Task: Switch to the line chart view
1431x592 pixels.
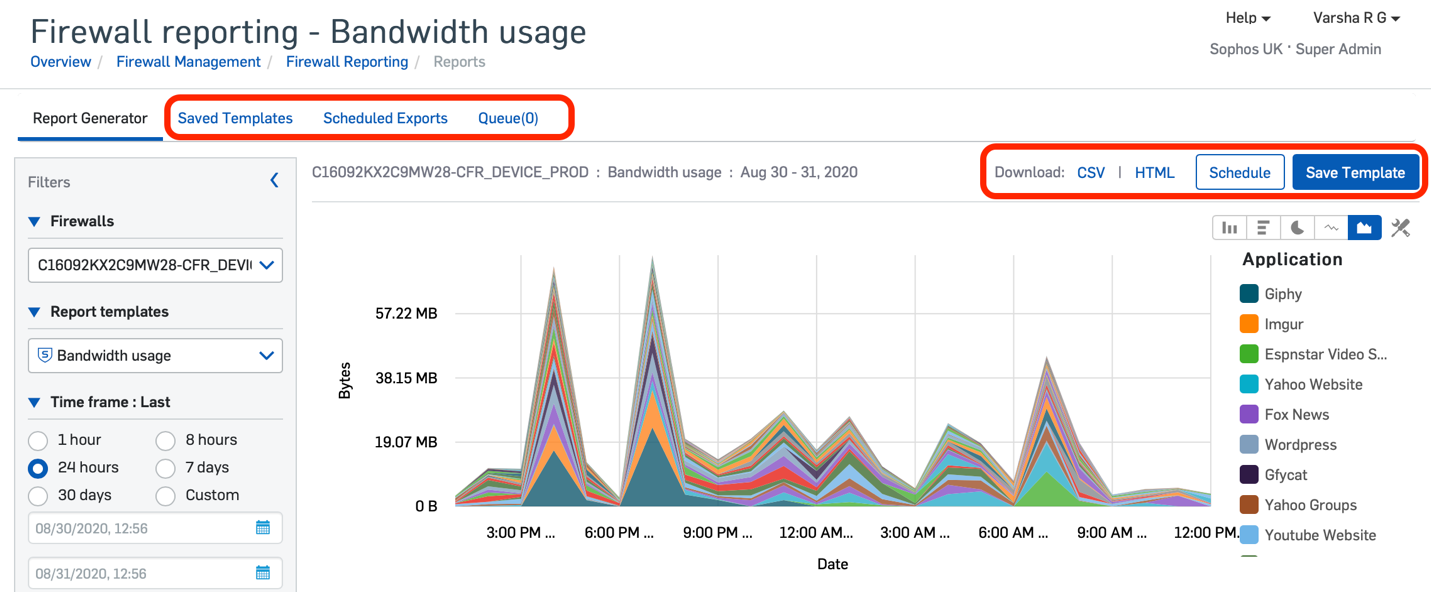Action: click(1331, 227)
